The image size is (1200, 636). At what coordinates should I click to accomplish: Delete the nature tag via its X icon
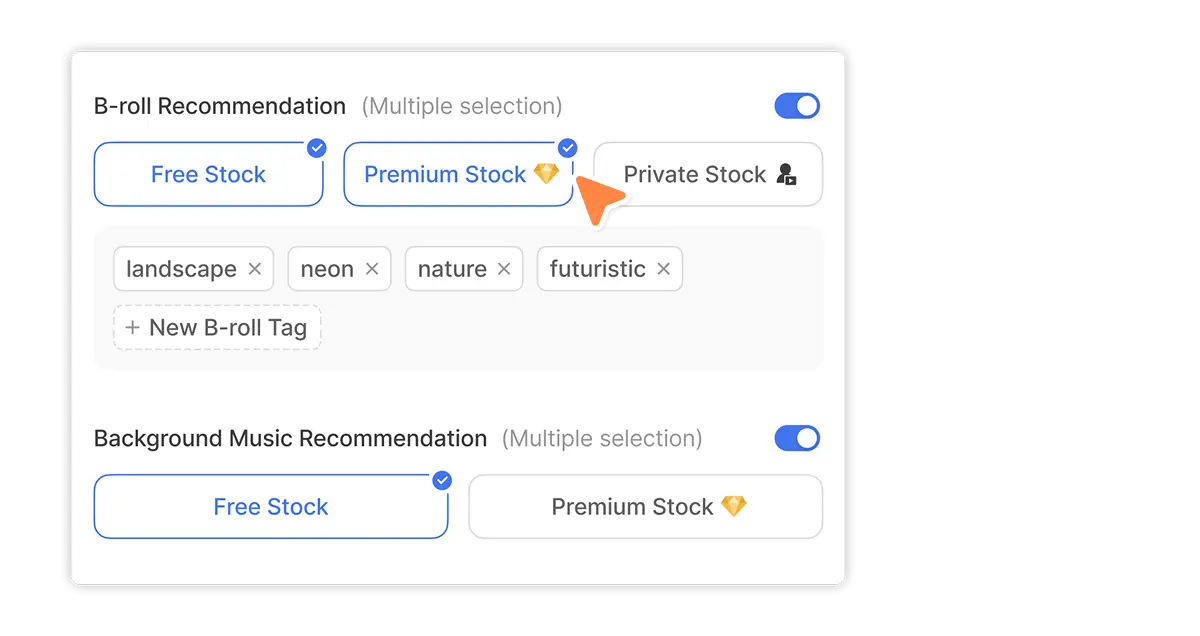coord(504,269)
